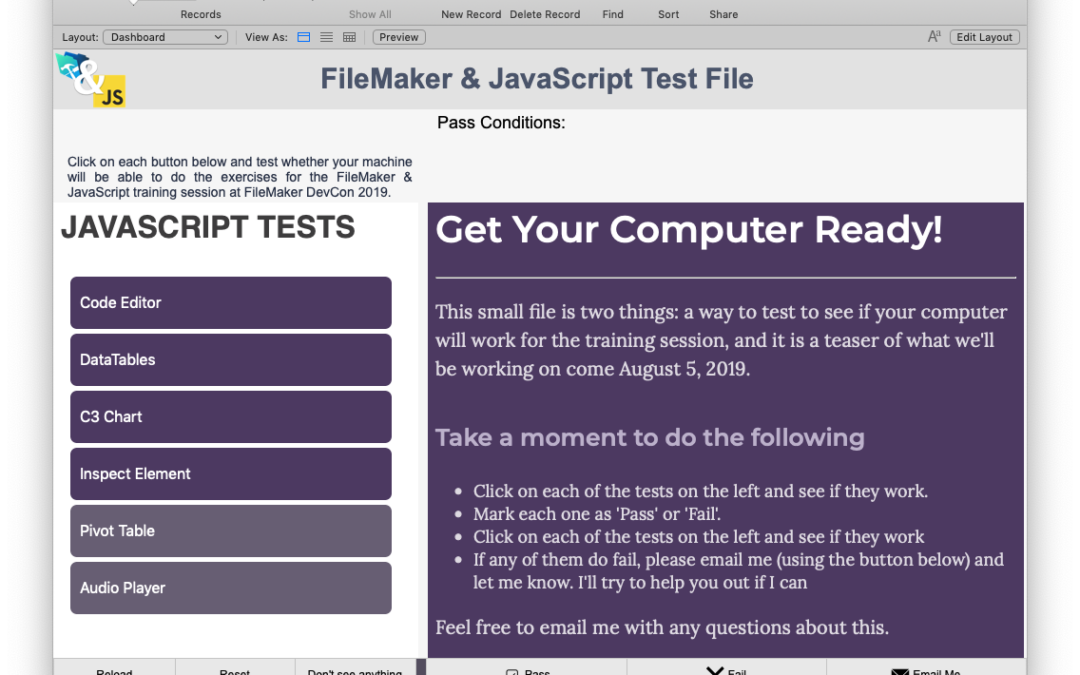Image resolution: width=1080 pixels, height=675 pixels.
Task: Click the "FileMaker & JavaScript Test File" title
Action: point(537,79)
